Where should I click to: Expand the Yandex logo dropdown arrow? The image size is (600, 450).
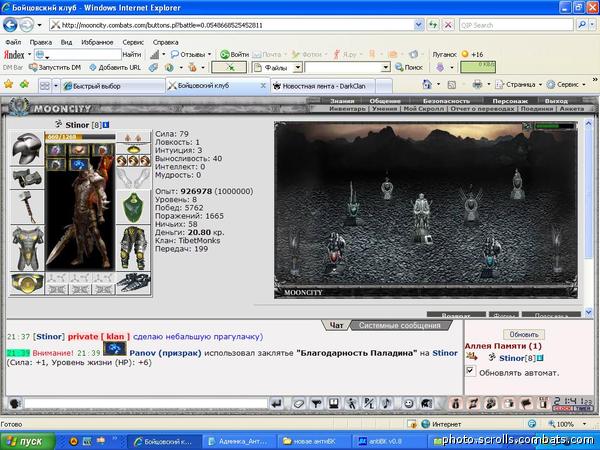pos(29,55)
